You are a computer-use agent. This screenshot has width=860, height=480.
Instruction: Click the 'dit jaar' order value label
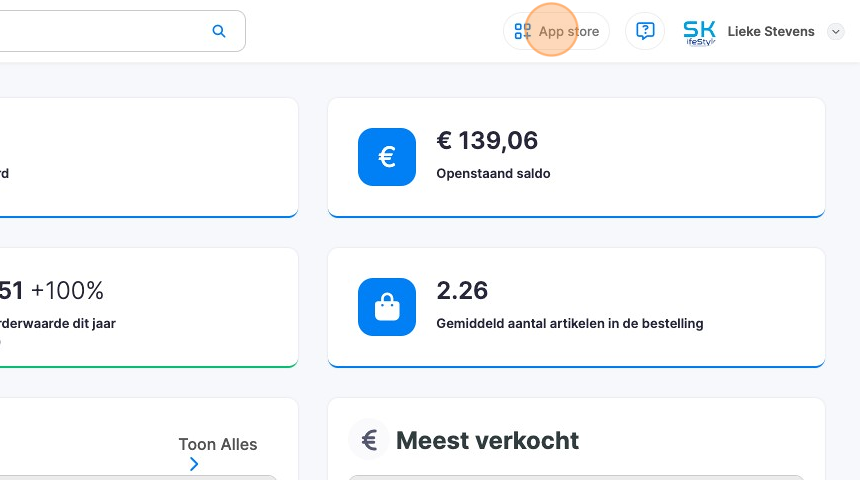(x=58, y=323)
